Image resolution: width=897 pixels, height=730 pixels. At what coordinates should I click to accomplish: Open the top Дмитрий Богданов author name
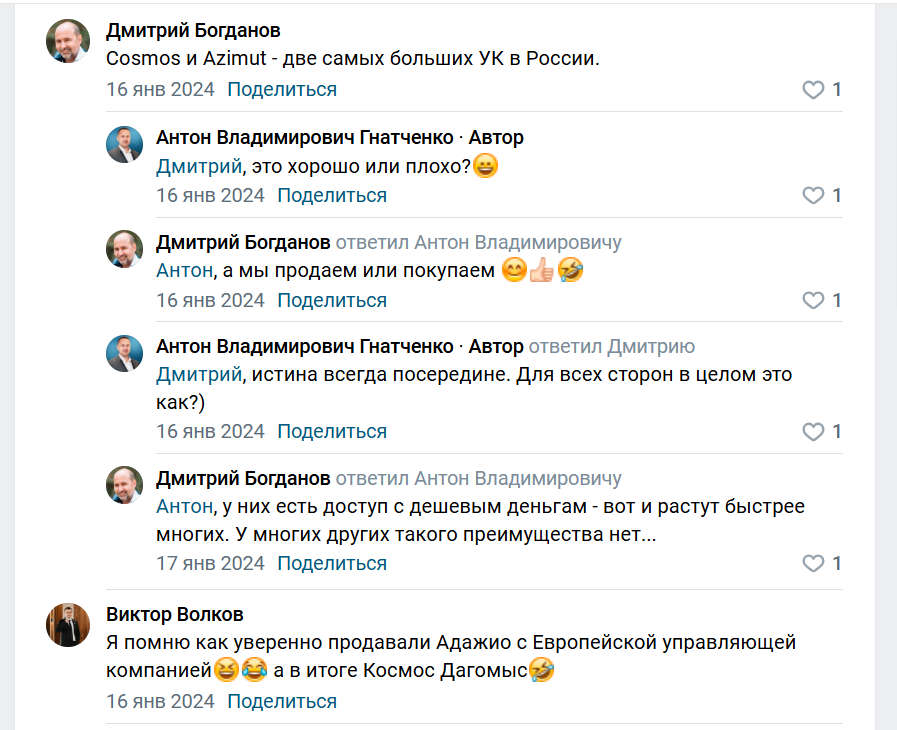[193, 30]
